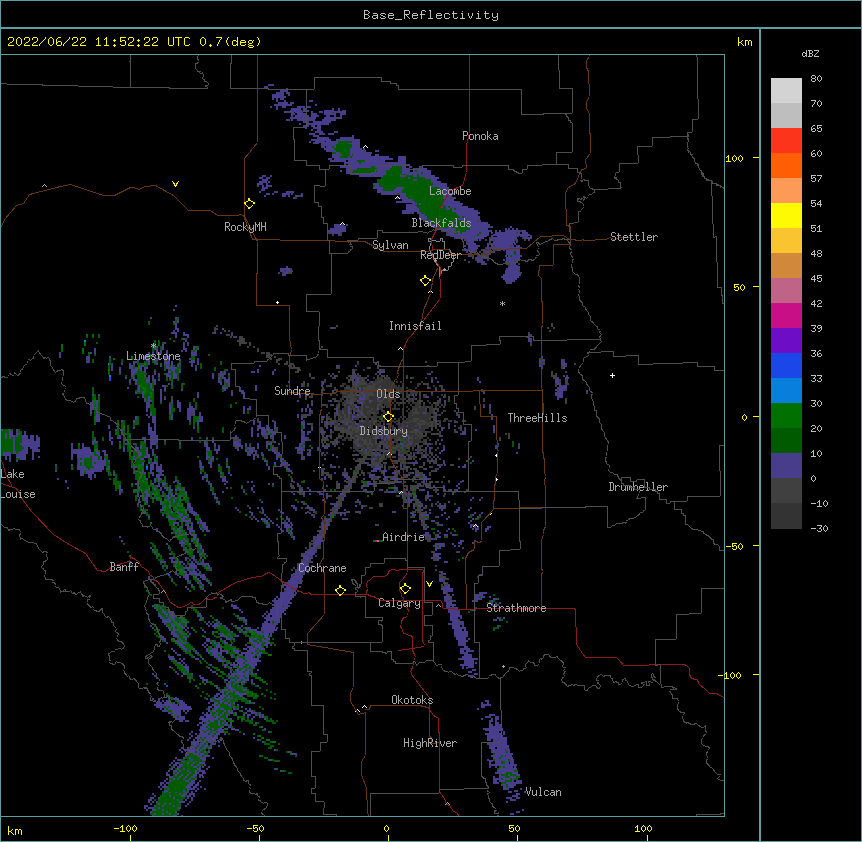This screenshot has height=842, width=862.
Task: Click the Limestone label
Action: point(153,356)
